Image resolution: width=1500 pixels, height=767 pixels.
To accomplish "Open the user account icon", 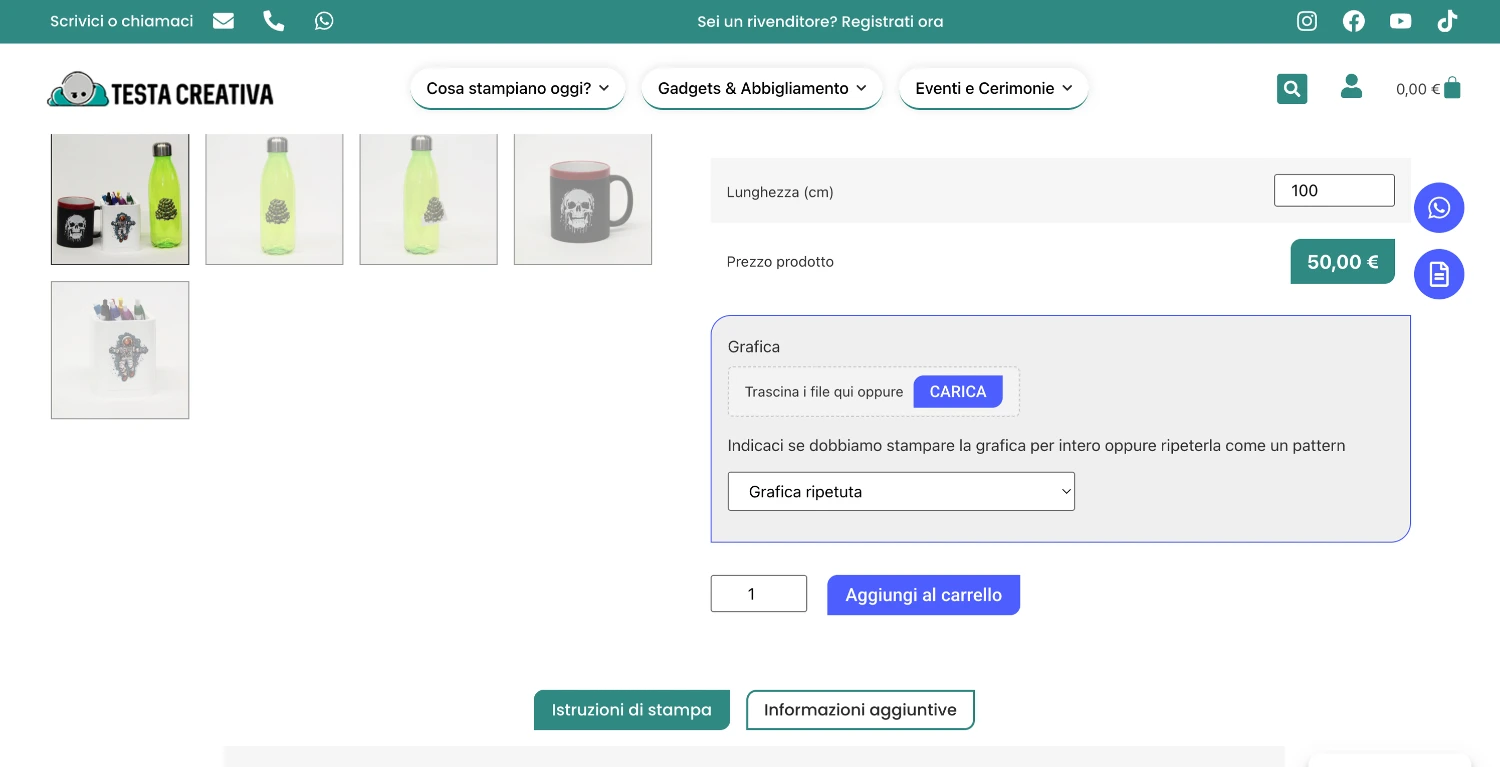I will click(x=1351, y=87).
